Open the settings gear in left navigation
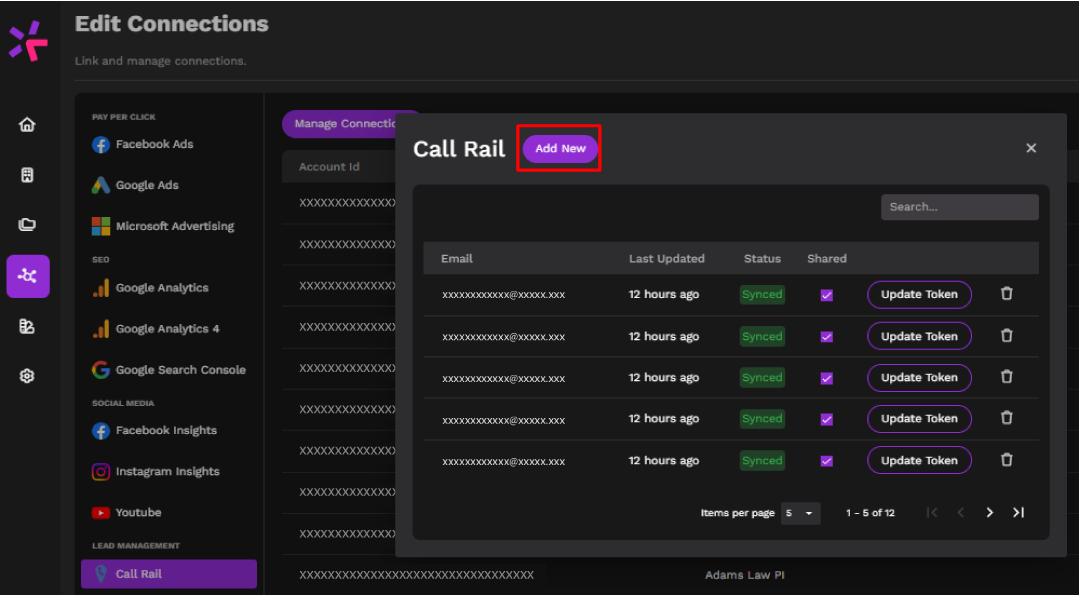 coord(27,376)
